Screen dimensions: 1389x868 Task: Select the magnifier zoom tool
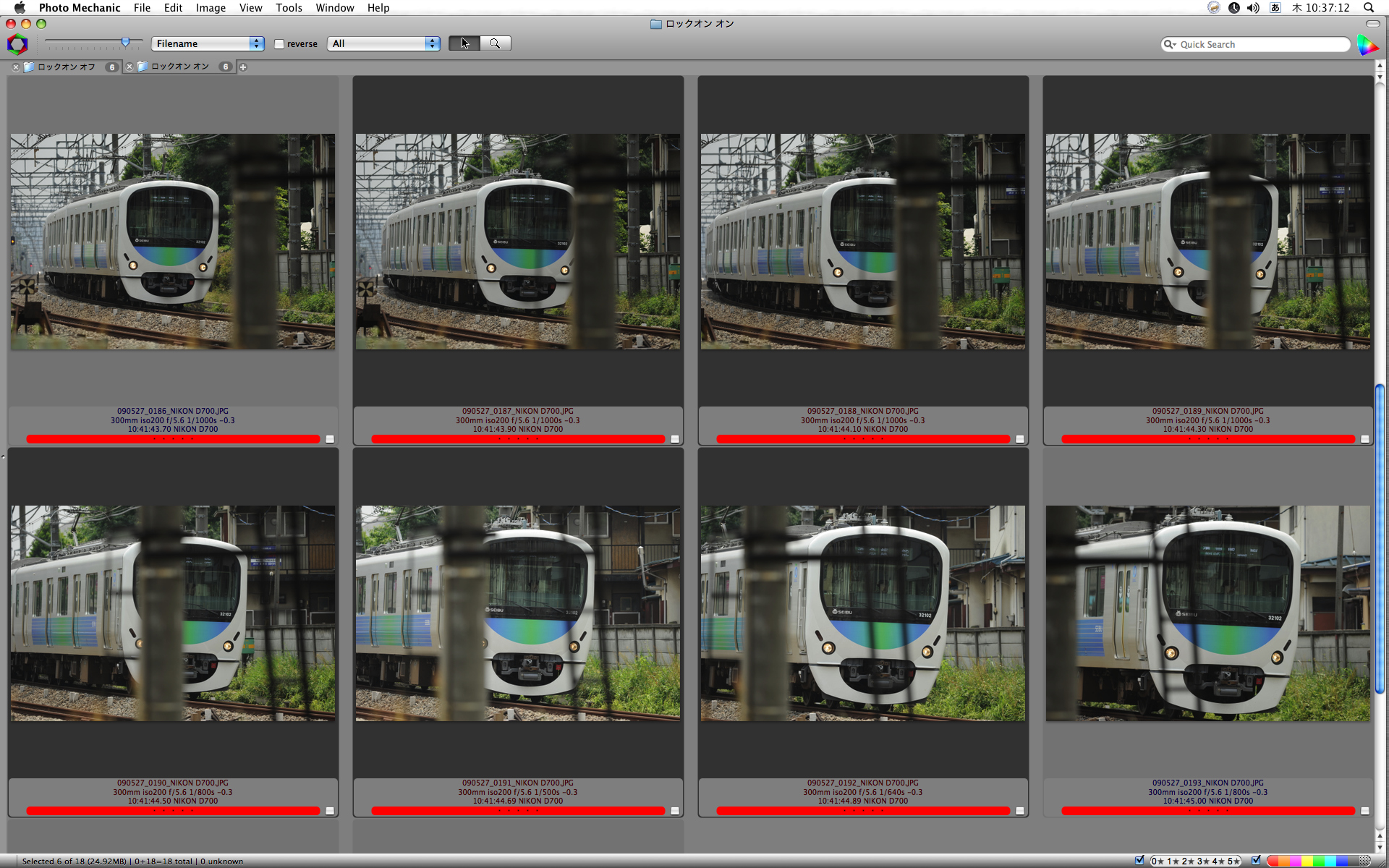coord(496,43)
